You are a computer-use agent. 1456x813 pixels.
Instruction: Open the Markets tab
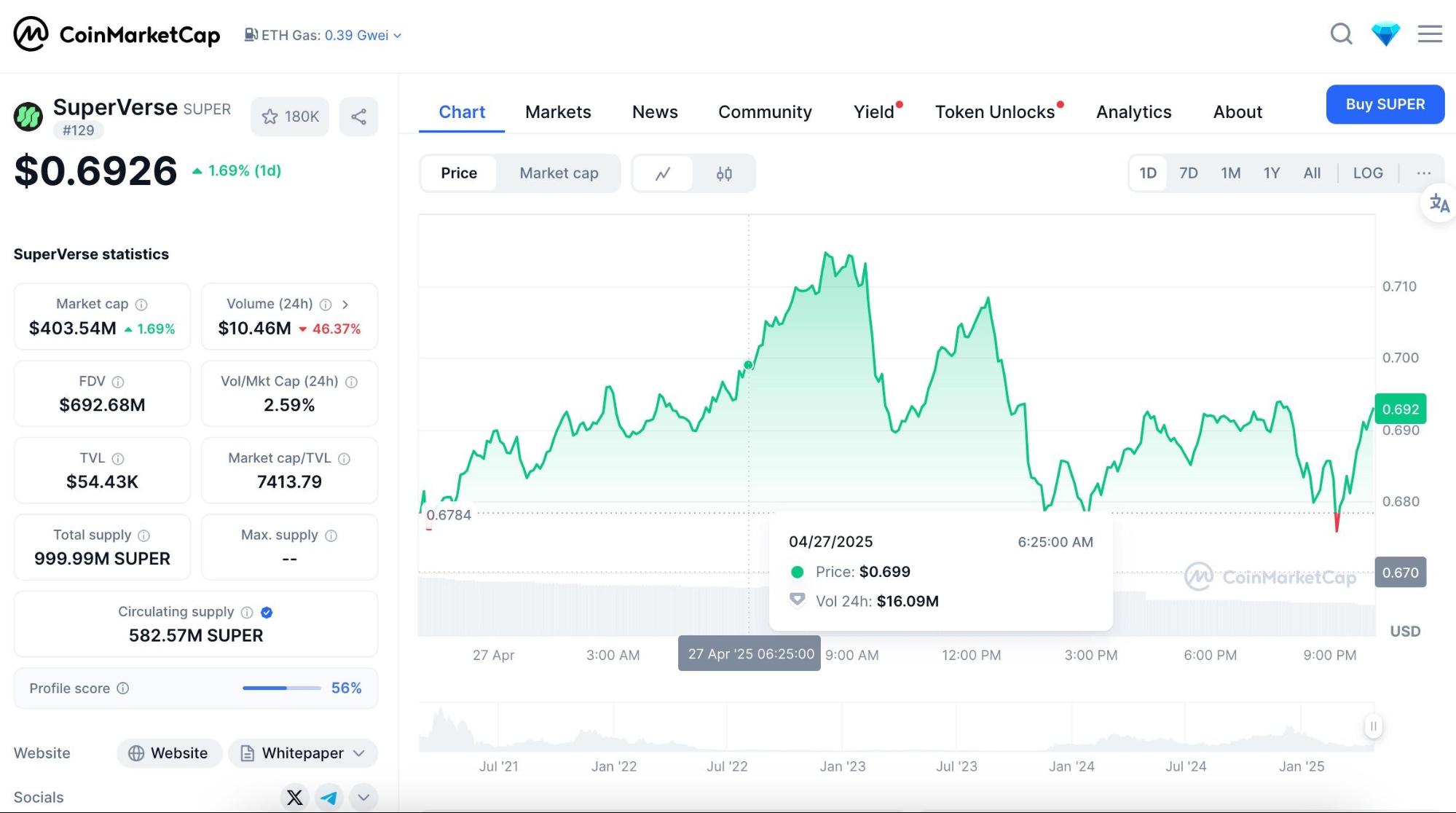(558, 112)
